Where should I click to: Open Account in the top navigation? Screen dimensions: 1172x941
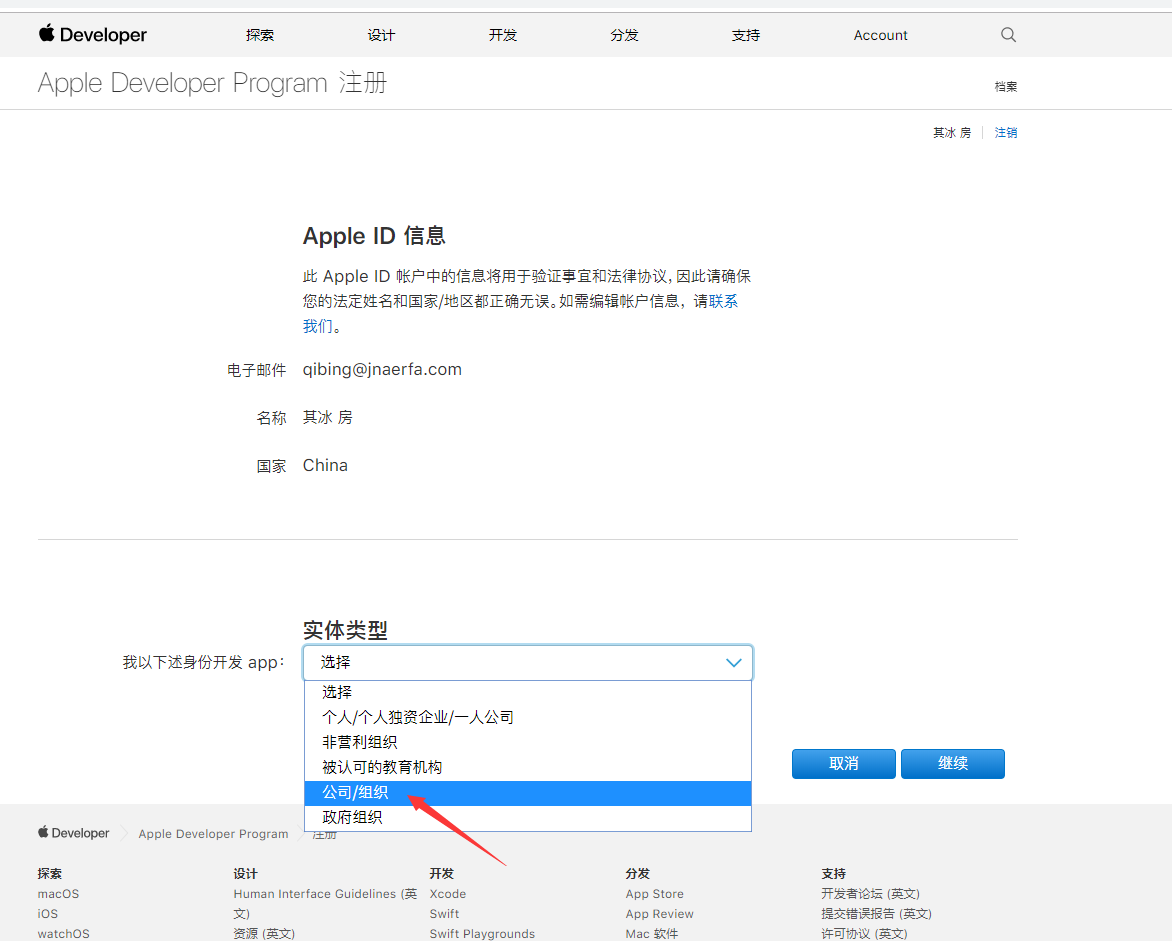pyautogui.click(x=880, y=35)
